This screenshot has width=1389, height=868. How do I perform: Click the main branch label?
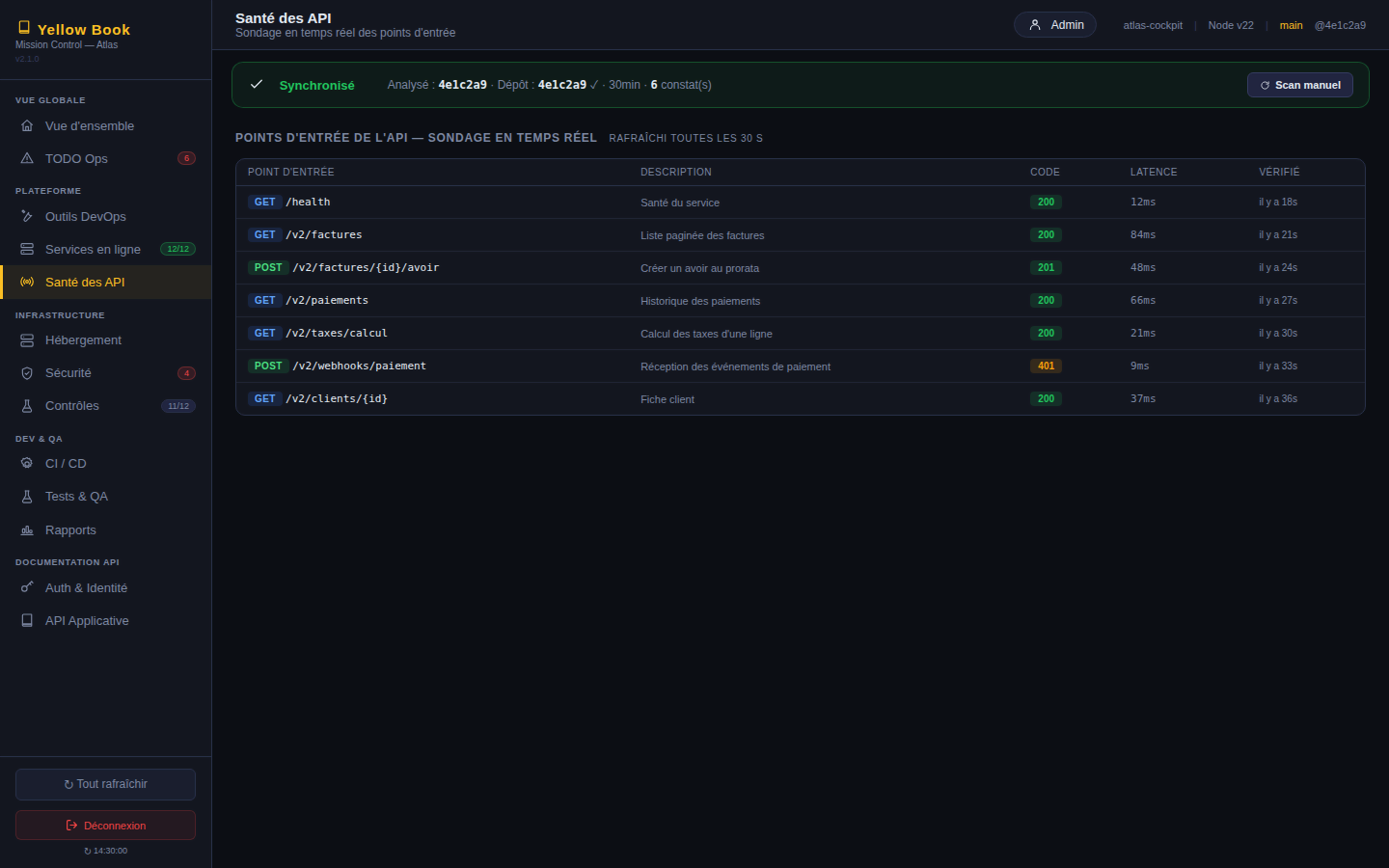pos(1291,25)
